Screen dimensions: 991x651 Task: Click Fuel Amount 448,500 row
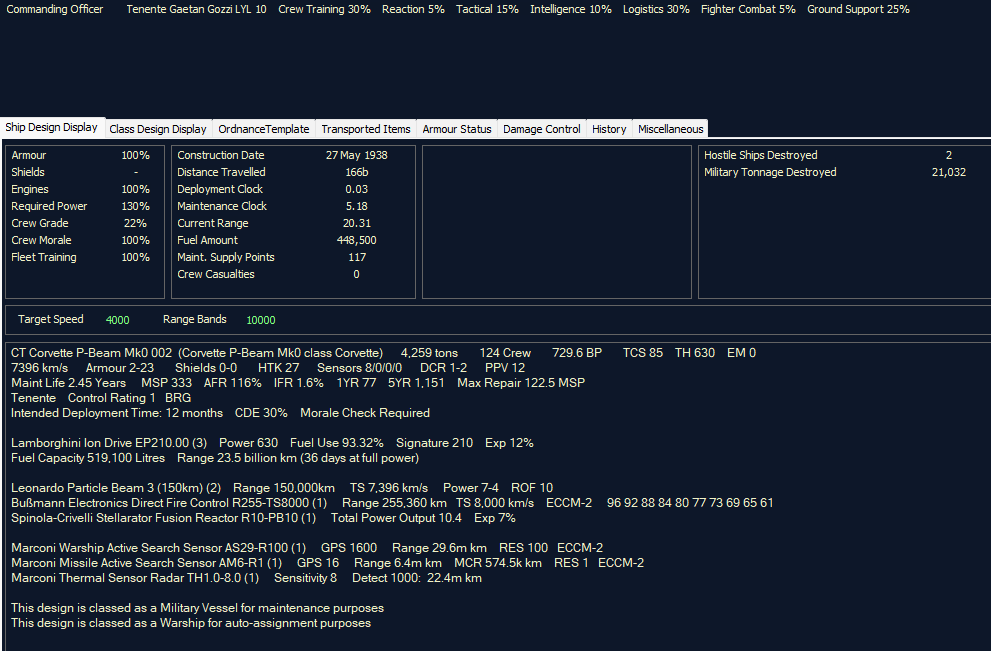tap(277, 240)
